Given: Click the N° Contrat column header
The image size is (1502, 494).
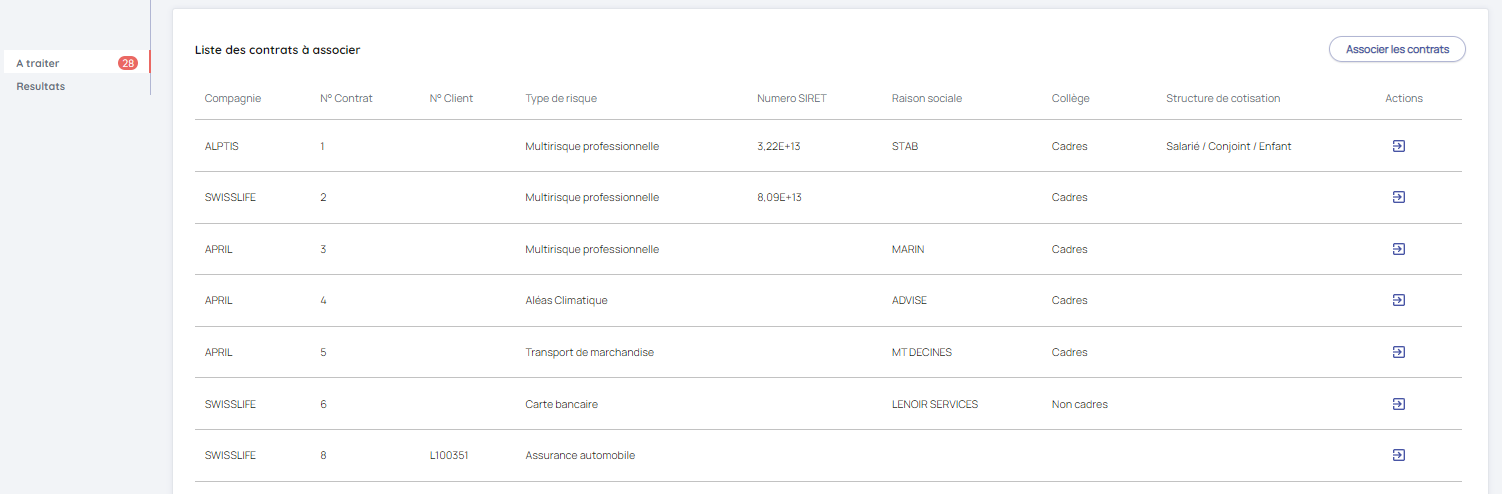Looking at the screenshot, I should point(346,98).
